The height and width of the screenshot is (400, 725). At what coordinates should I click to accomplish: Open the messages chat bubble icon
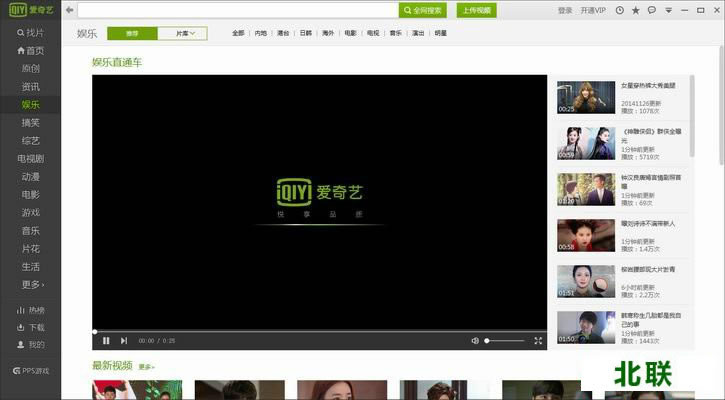(652, 10)
